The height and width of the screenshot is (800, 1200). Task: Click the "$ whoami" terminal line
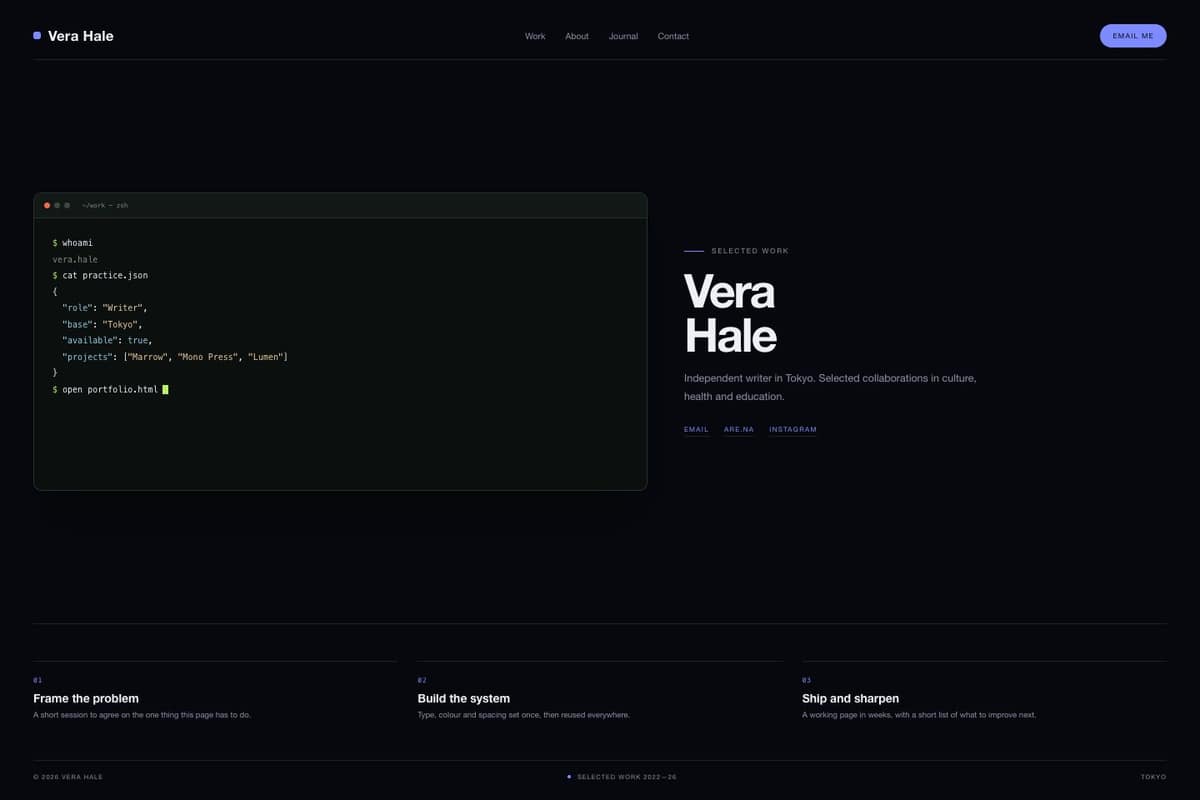coord(73,243)
